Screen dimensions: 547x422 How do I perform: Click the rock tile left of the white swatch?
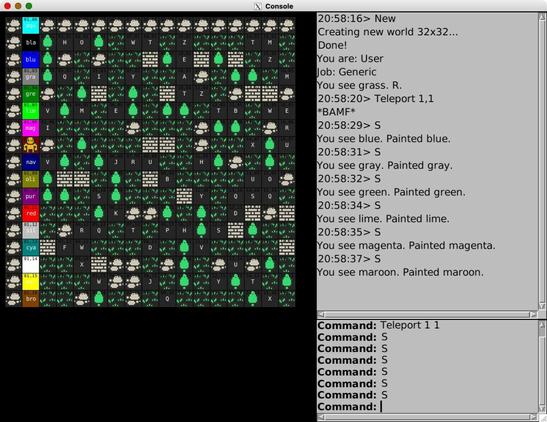14,264
